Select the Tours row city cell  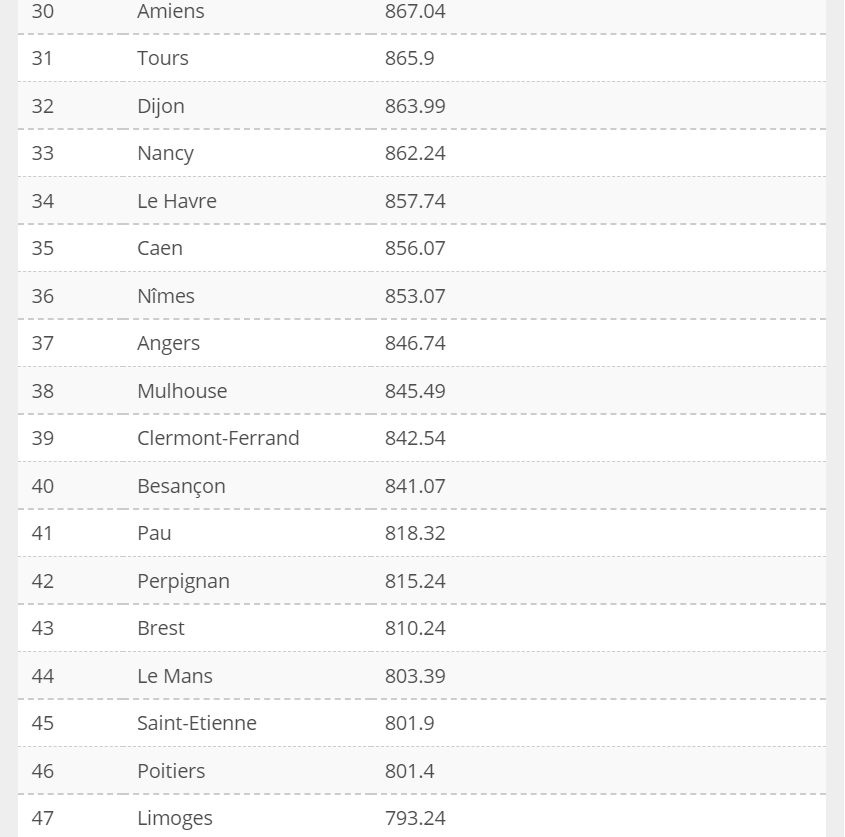tap(163, 58)
